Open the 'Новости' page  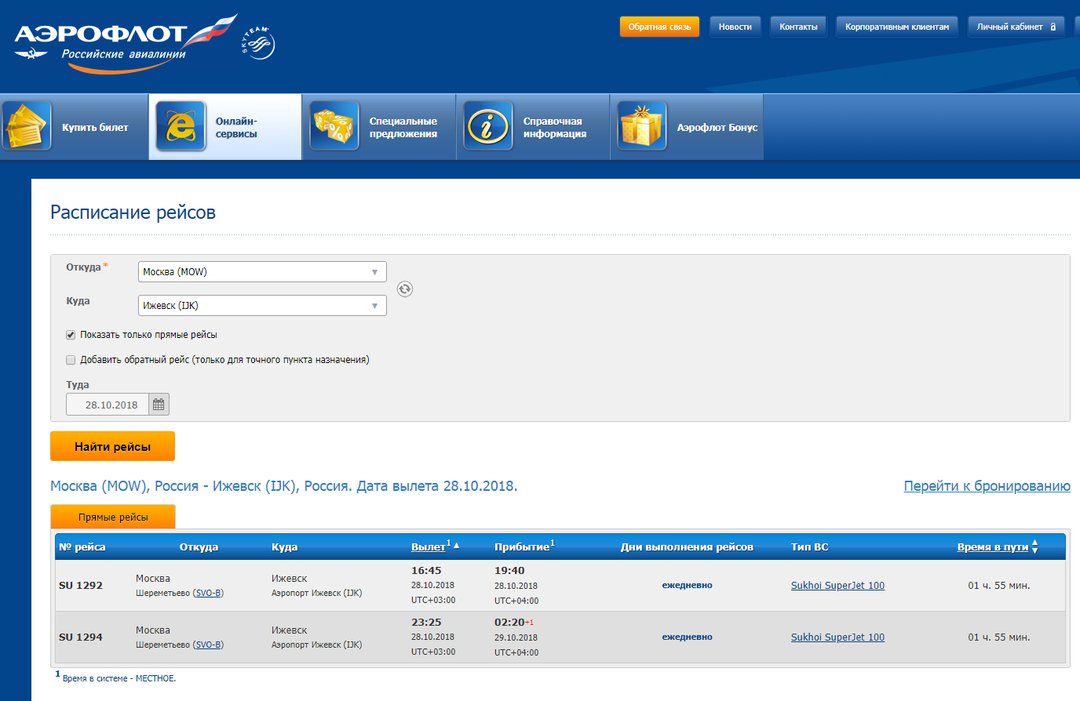(x=735, y=27)
